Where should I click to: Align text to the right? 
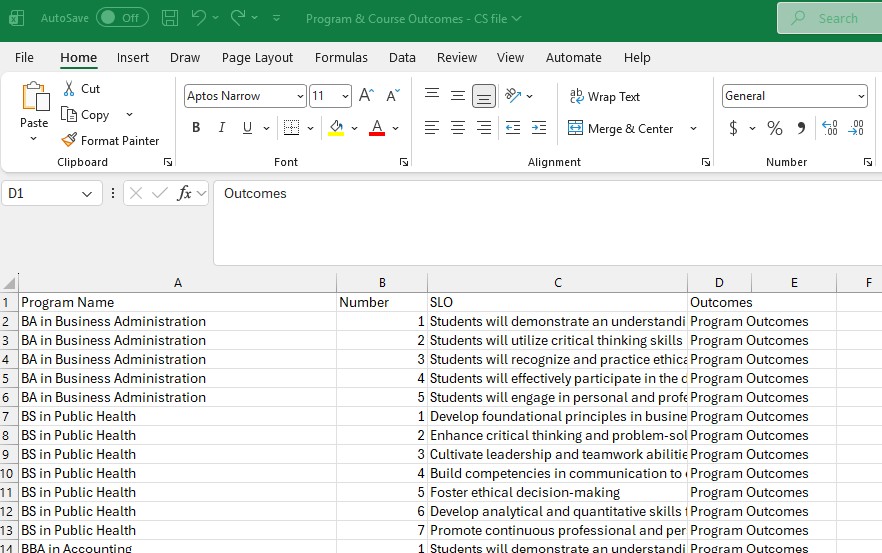tap(484, 128)
